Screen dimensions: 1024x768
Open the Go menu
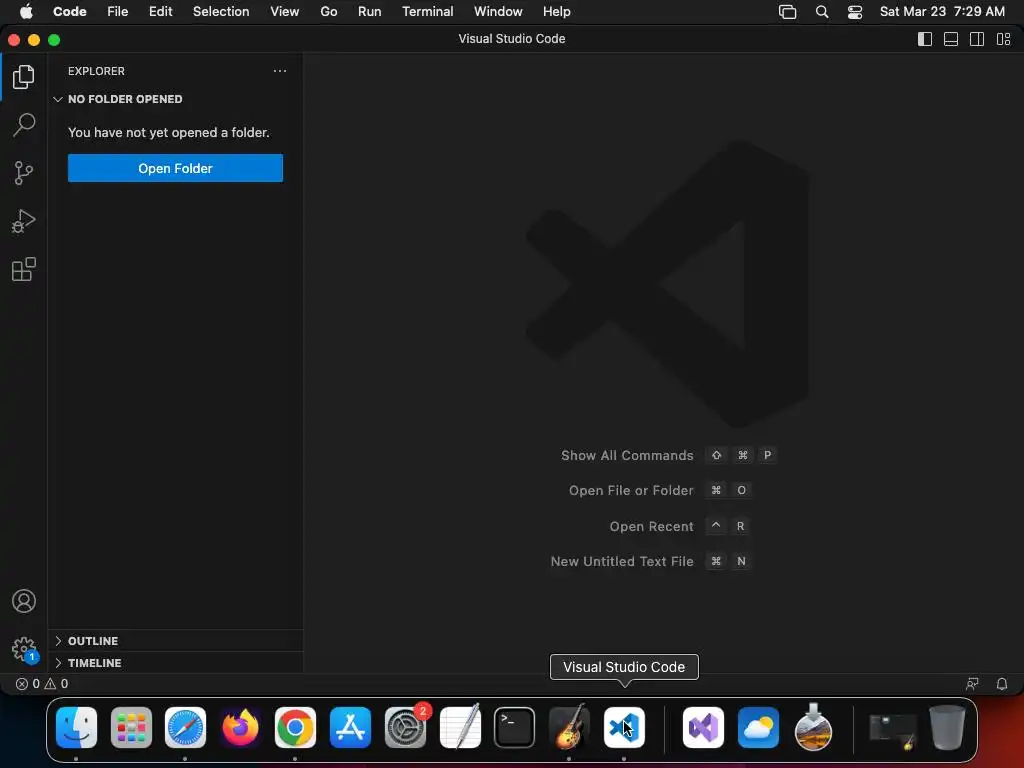point(328,12)
